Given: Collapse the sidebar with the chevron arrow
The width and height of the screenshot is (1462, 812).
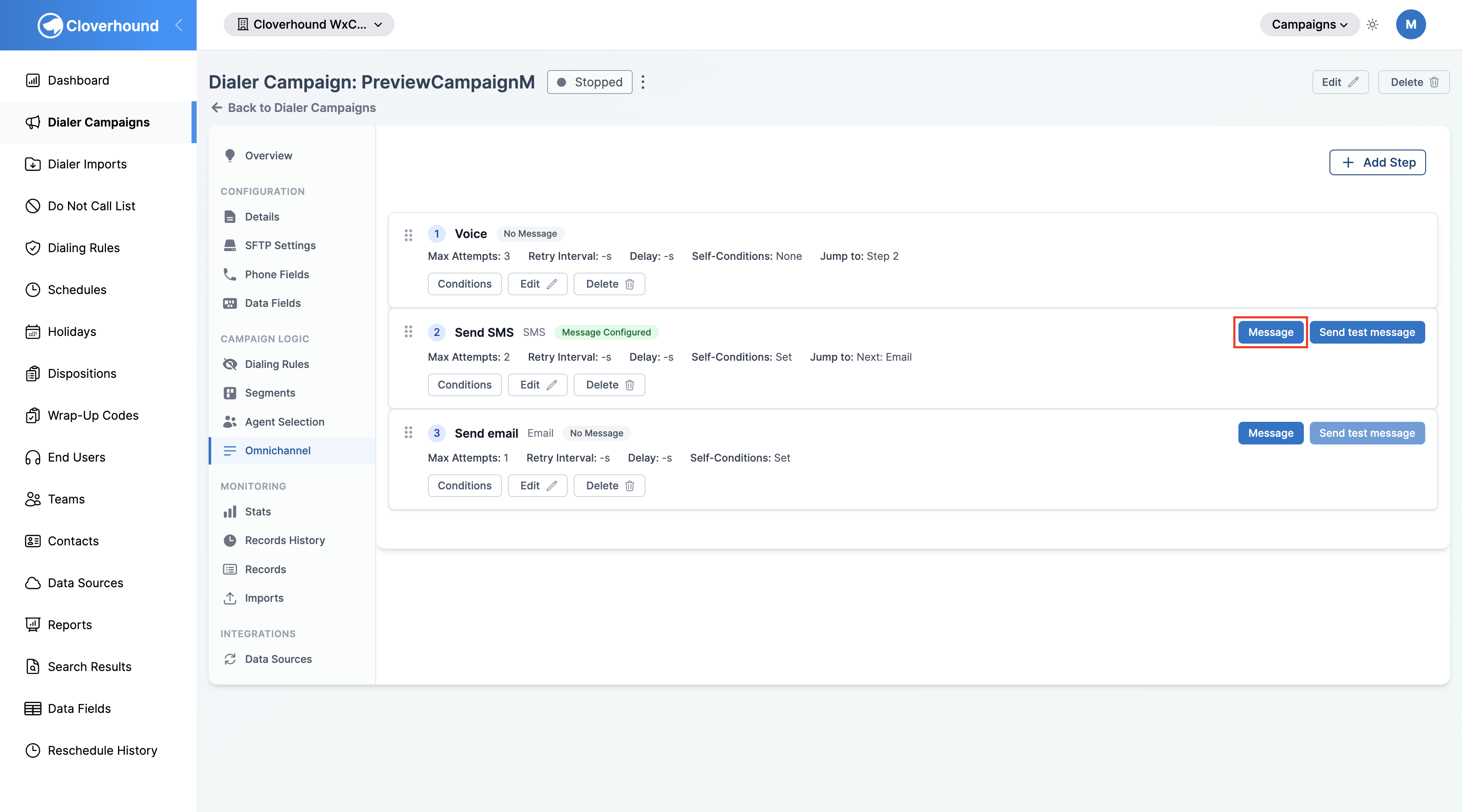Looking at the screenshot, I should click(x=179, y=25).
